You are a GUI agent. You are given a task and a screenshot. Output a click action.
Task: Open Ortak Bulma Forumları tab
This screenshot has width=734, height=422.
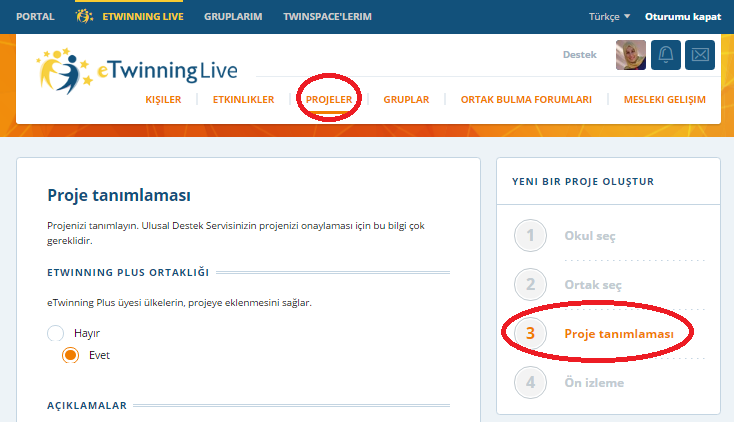click(526, 100)
